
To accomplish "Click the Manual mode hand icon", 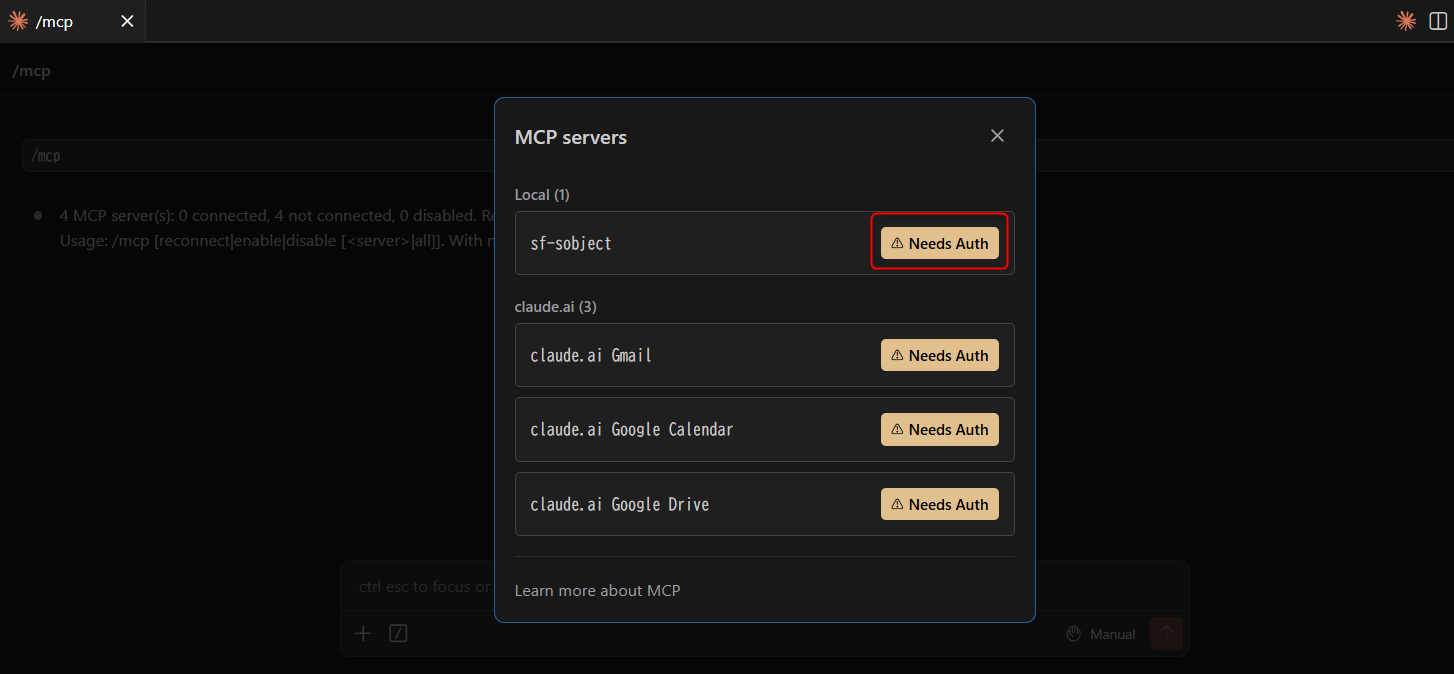I will coord(1075,633).
